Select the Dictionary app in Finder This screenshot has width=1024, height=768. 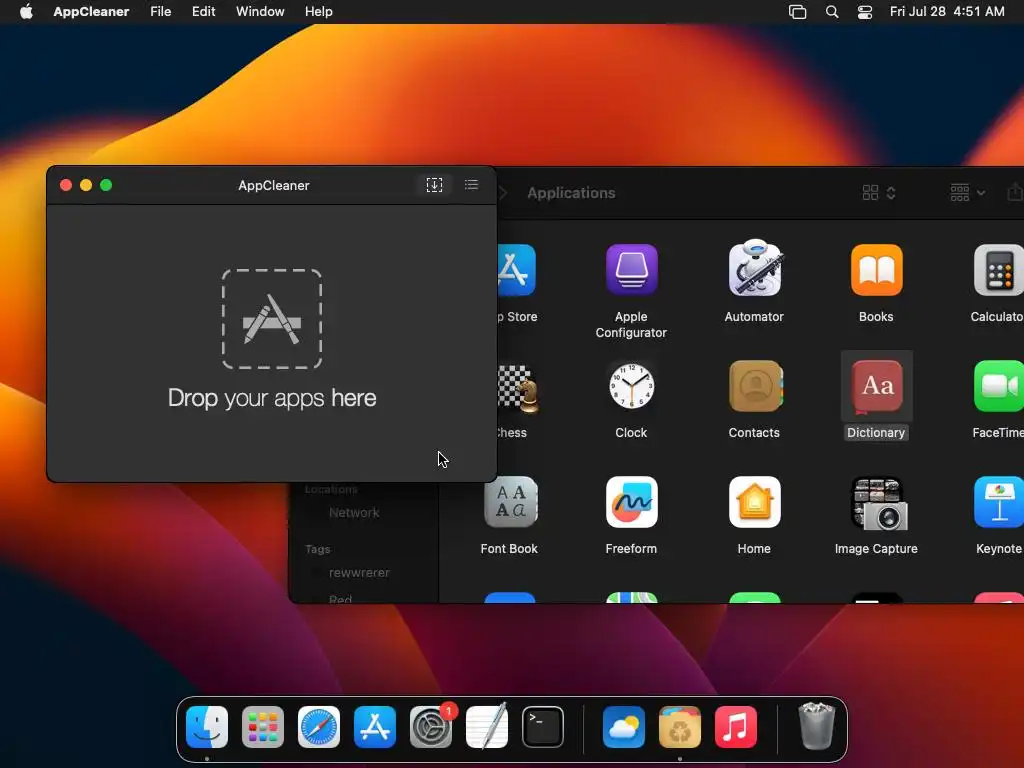[876, 386]
